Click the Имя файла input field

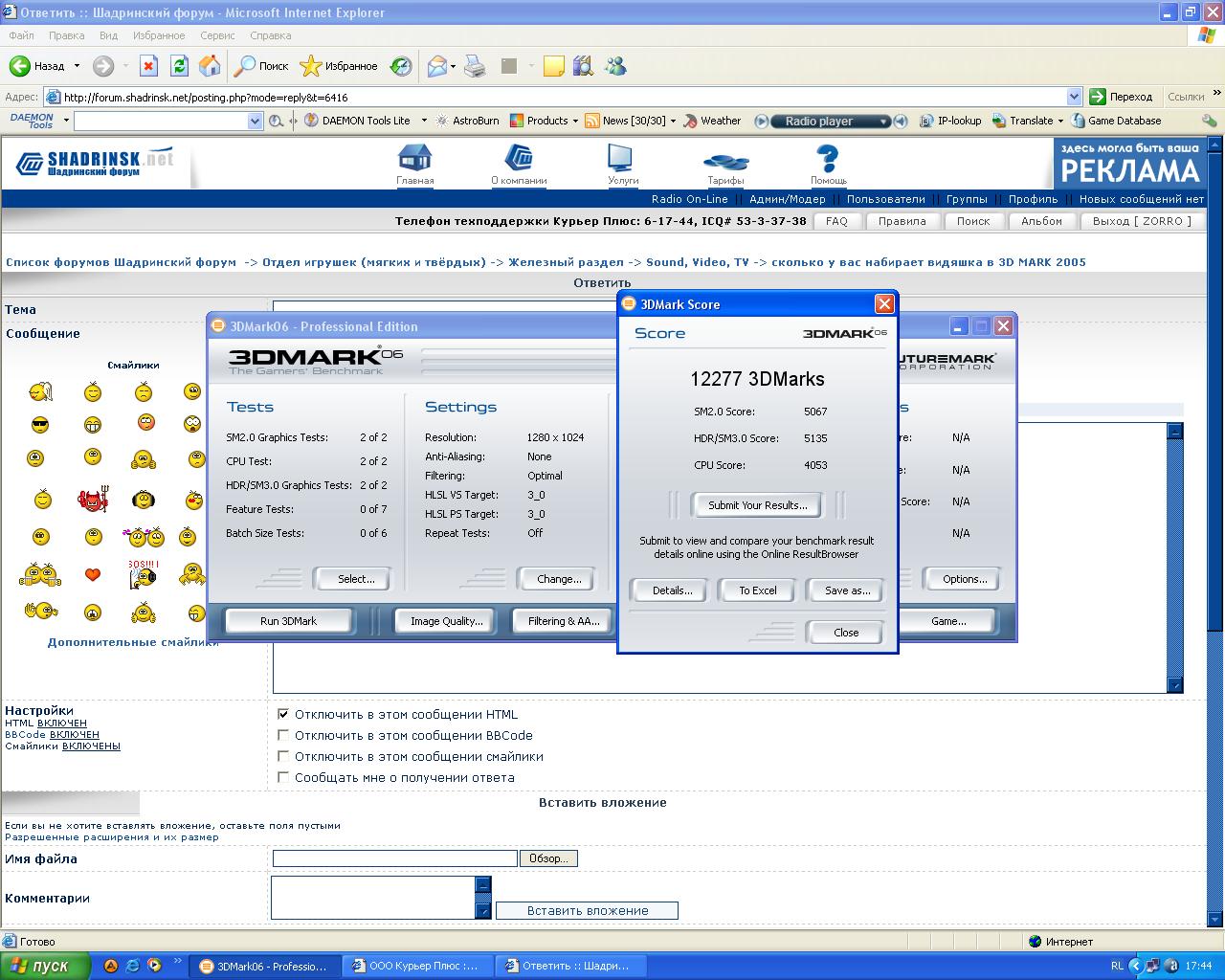tap(394, 858)
